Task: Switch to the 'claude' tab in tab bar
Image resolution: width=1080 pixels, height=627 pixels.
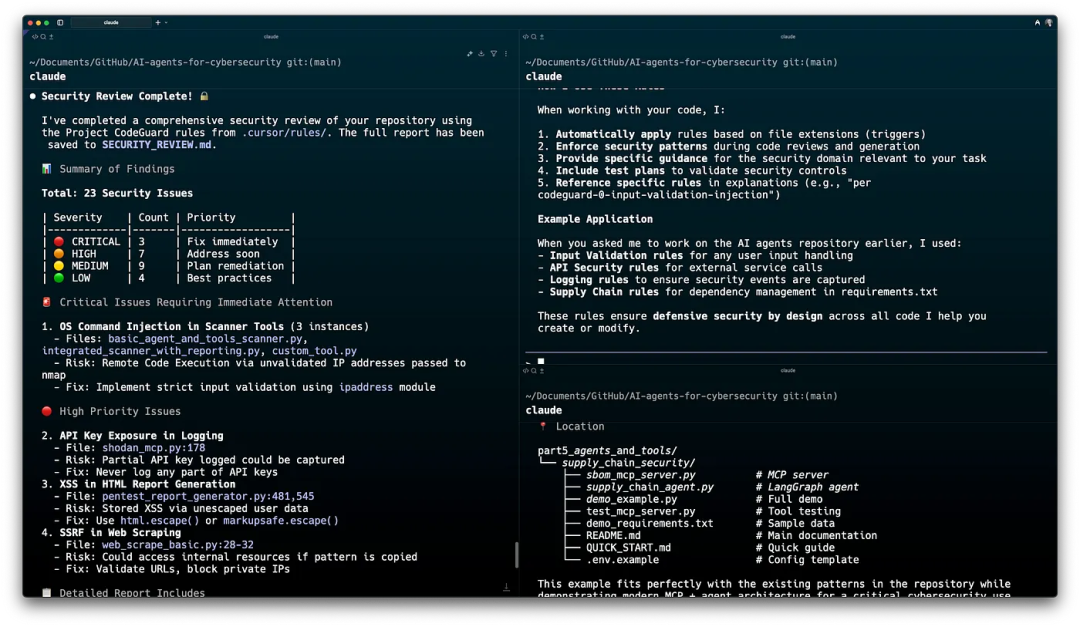Action: click(x=111, y=22)
